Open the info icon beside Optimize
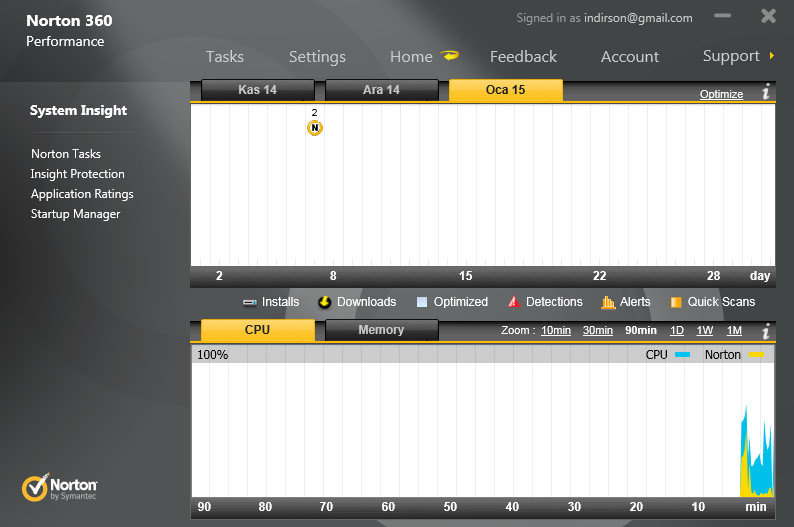 [x=766, y=92]
